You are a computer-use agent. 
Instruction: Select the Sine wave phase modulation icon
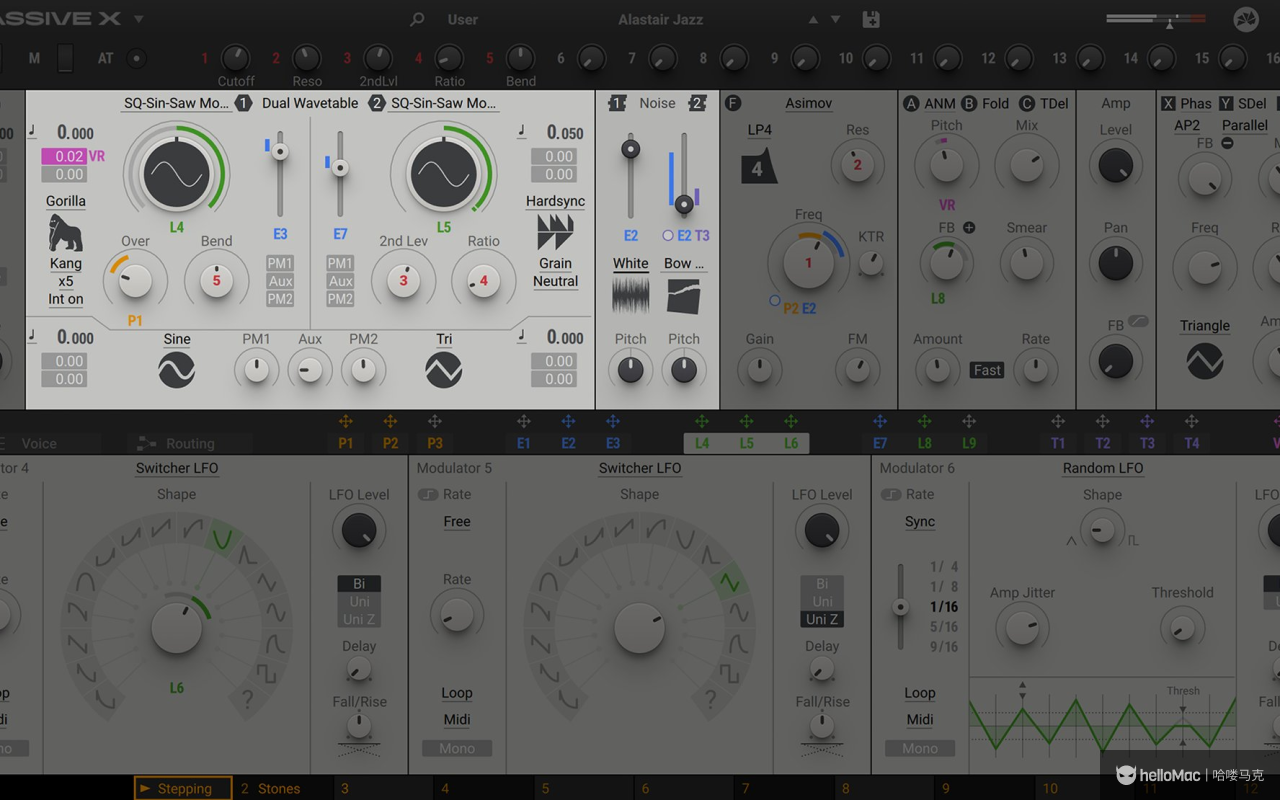click(x=177, y=371)
